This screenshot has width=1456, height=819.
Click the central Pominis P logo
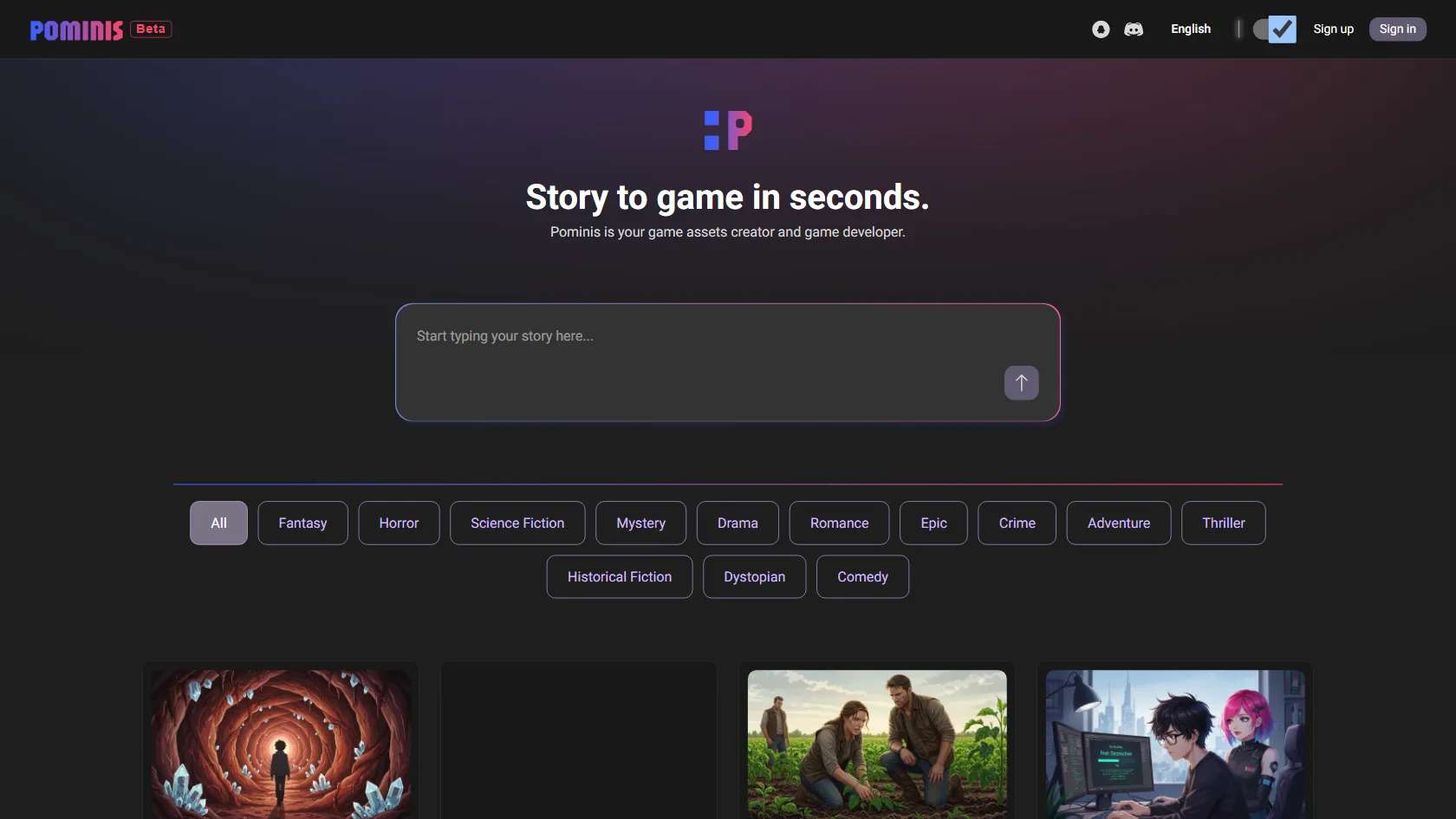728,130
